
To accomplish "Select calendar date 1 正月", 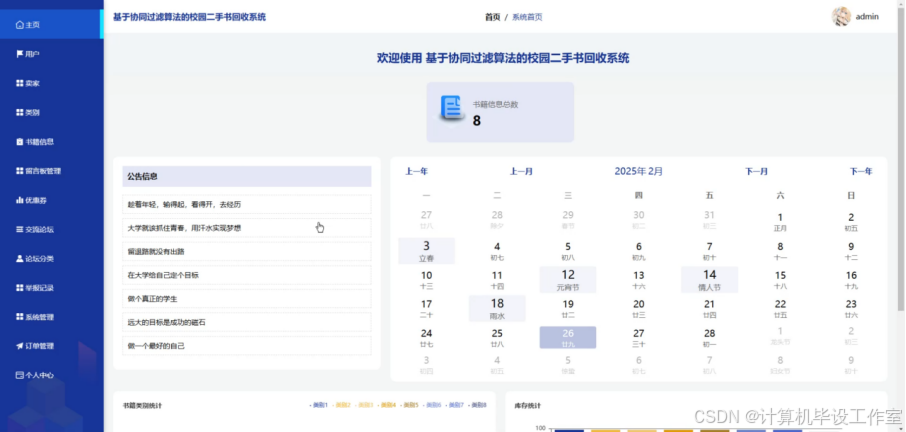I will pyautogui.click(x=780, y=222).
